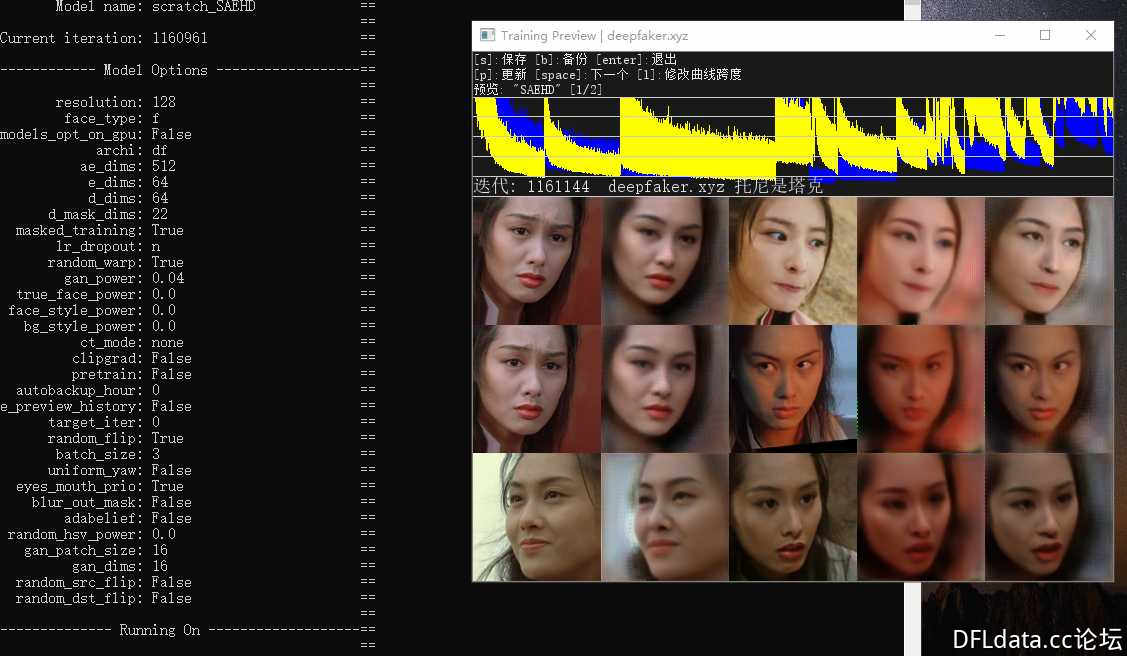1127x656 pixels.
Task: Select the bottom-left face thumbnail with pale background
Action: click(537, 517)
